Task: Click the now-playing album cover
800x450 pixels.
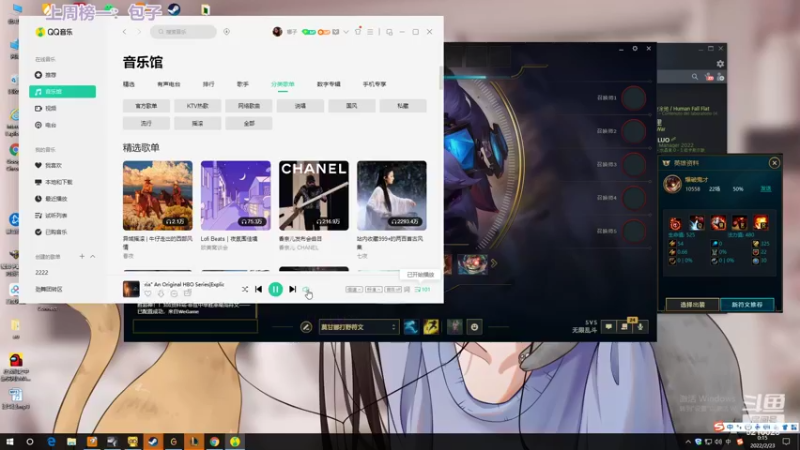Action: [x=131, y=289]
